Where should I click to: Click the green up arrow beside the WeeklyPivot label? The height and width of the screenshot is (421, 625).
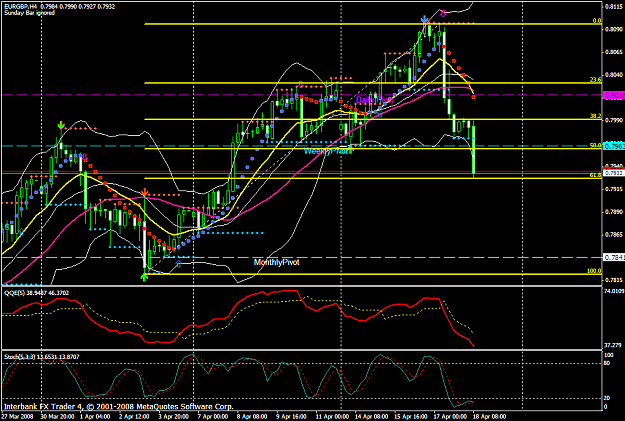pos(351,150)
